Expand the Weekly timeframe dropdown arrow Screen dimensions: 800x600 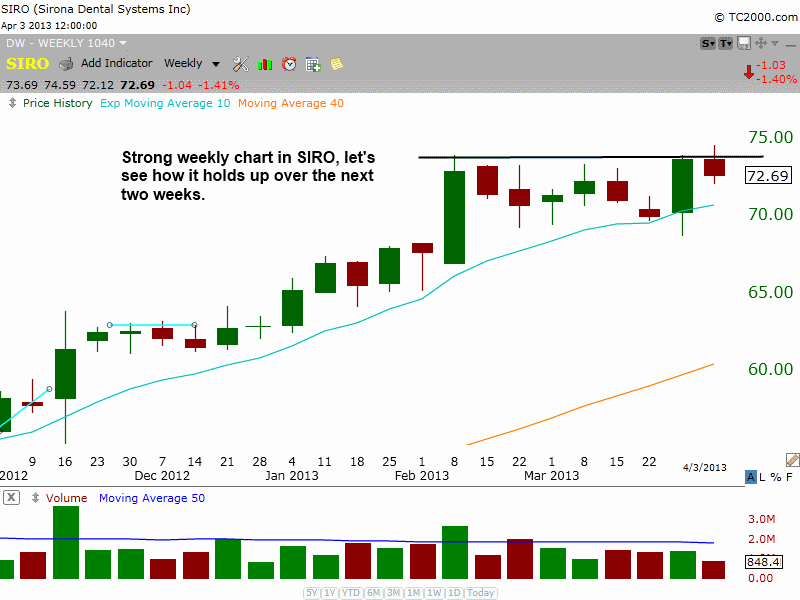tap(216, 64)
